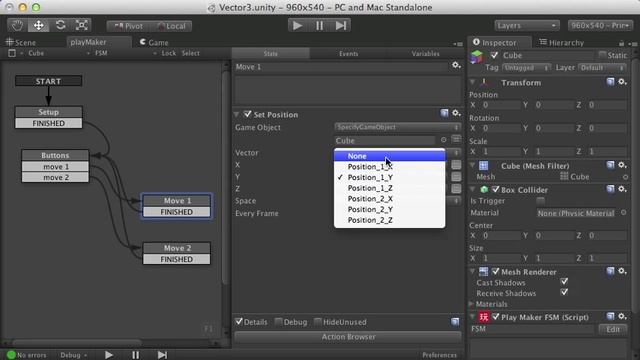Start Play mode in the top toolbar
The image size is (640, 360).
pyautogui.click(x=298, y=25)
